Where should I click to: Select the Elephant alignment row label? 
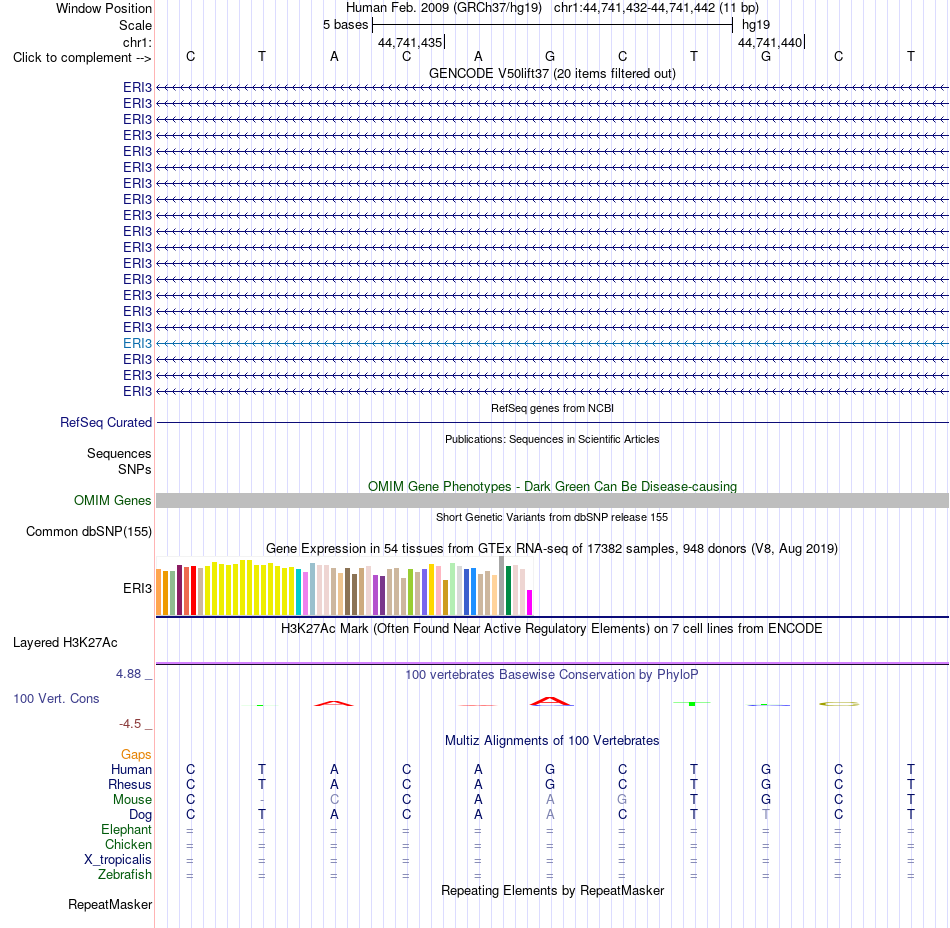pyautogui.click(x=126, y=830)
